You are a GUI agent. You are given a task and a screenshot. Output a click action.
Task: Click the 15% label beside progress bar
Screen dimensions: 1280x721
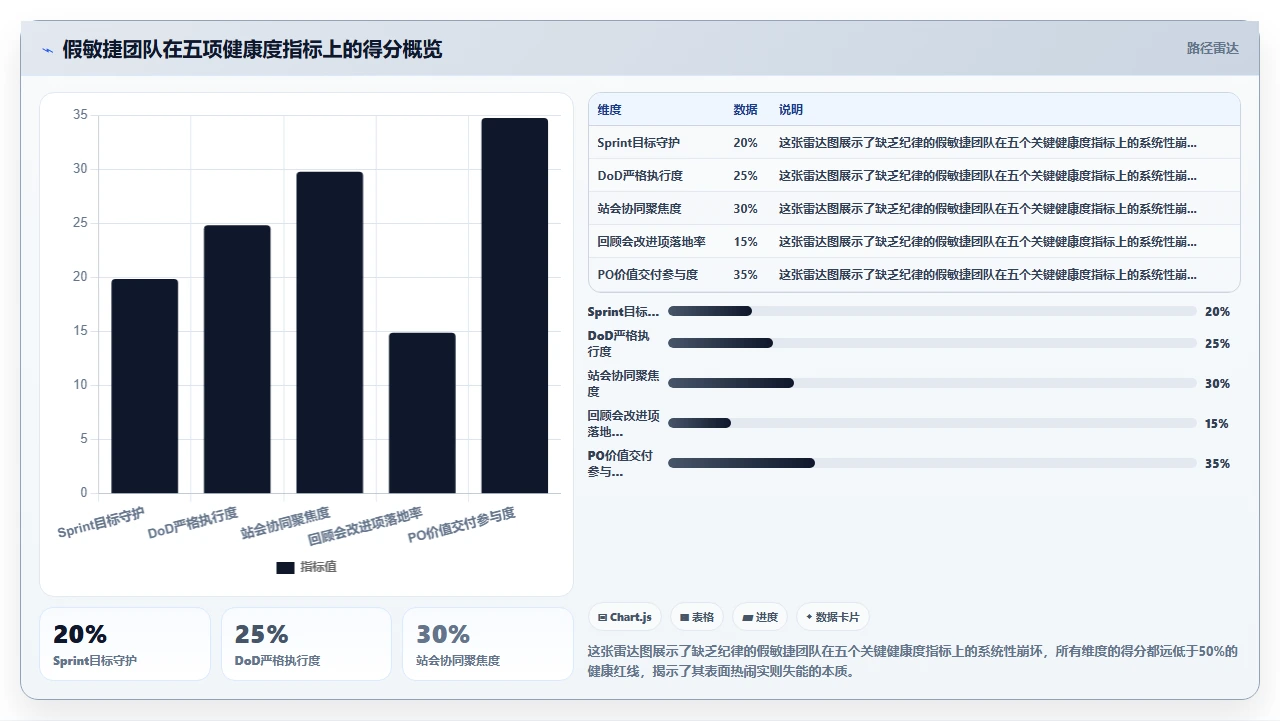pos(1217,423)
